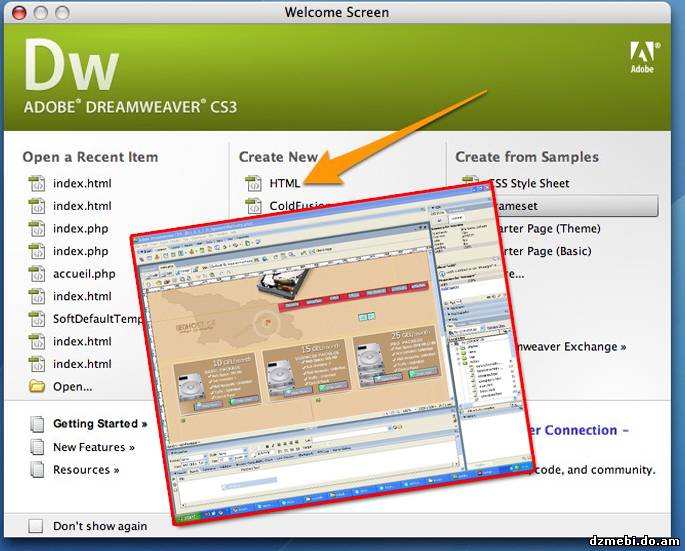This screenshot has height=551, width=685.
Task: Choose Starter Page (Theme) sample
Action: pos(550,229)
